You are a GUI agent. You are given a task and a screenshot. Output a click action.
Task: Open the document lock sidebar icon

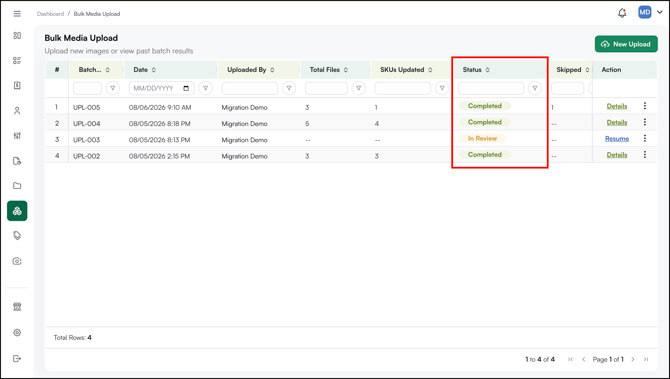17,161
